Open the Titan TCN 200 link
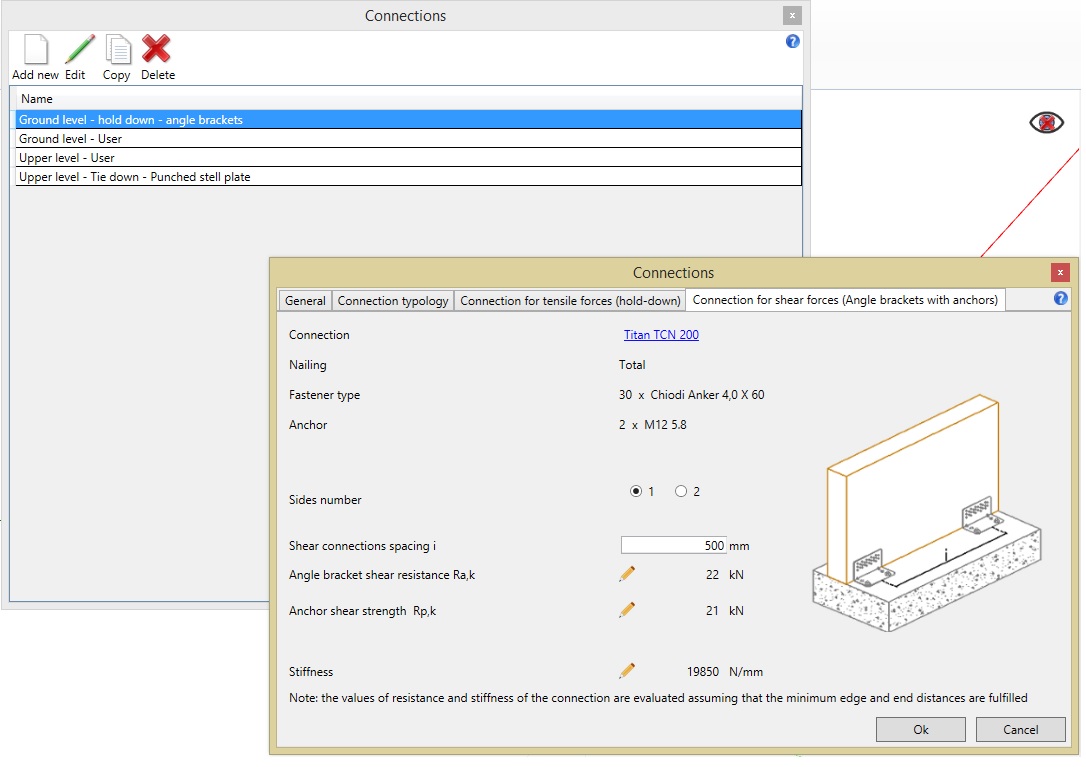The image size is (1086, 767). pyautogui.click(x=661, y=335)
